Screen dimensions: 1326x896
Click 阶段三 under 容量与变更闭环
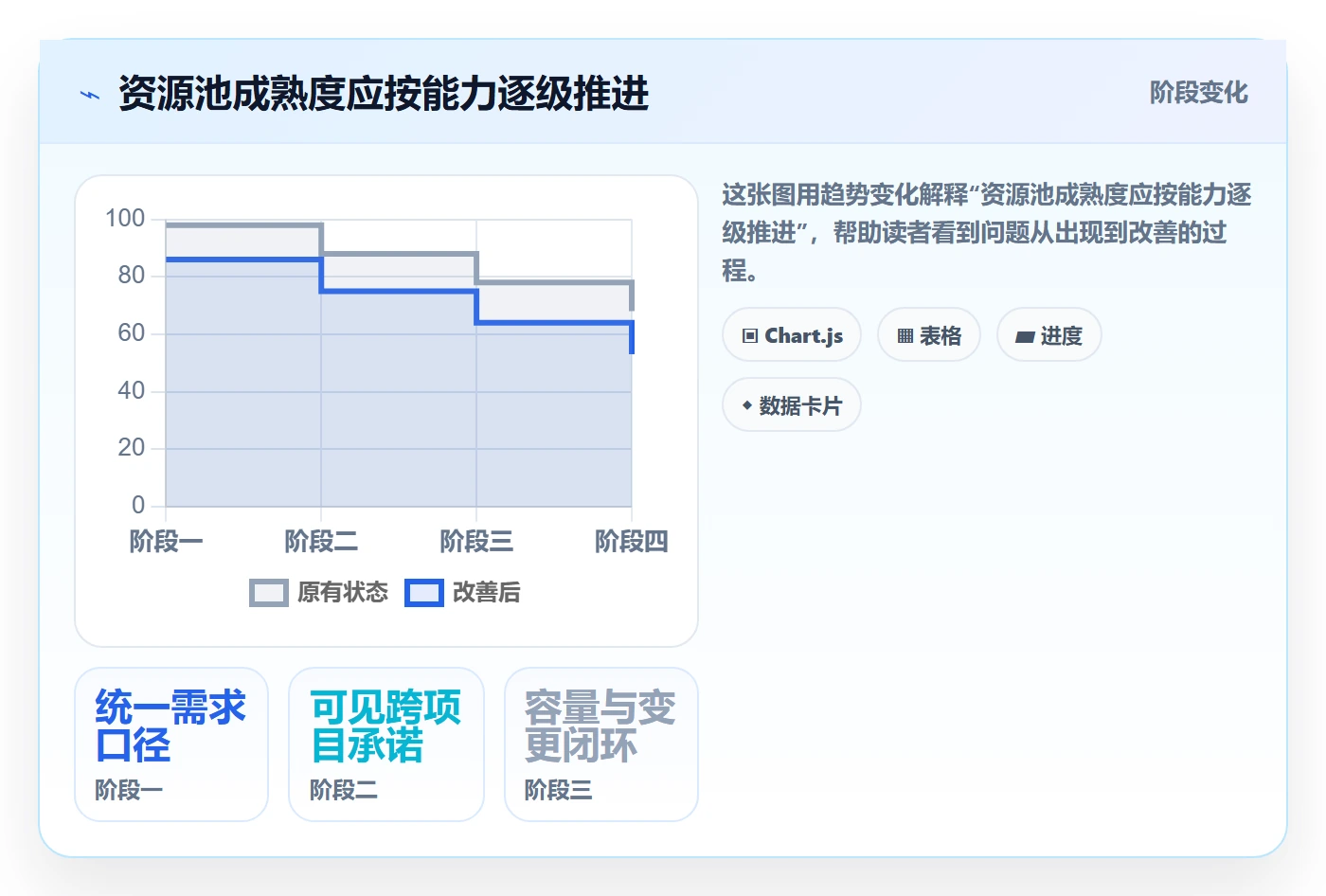pos(559,790)
